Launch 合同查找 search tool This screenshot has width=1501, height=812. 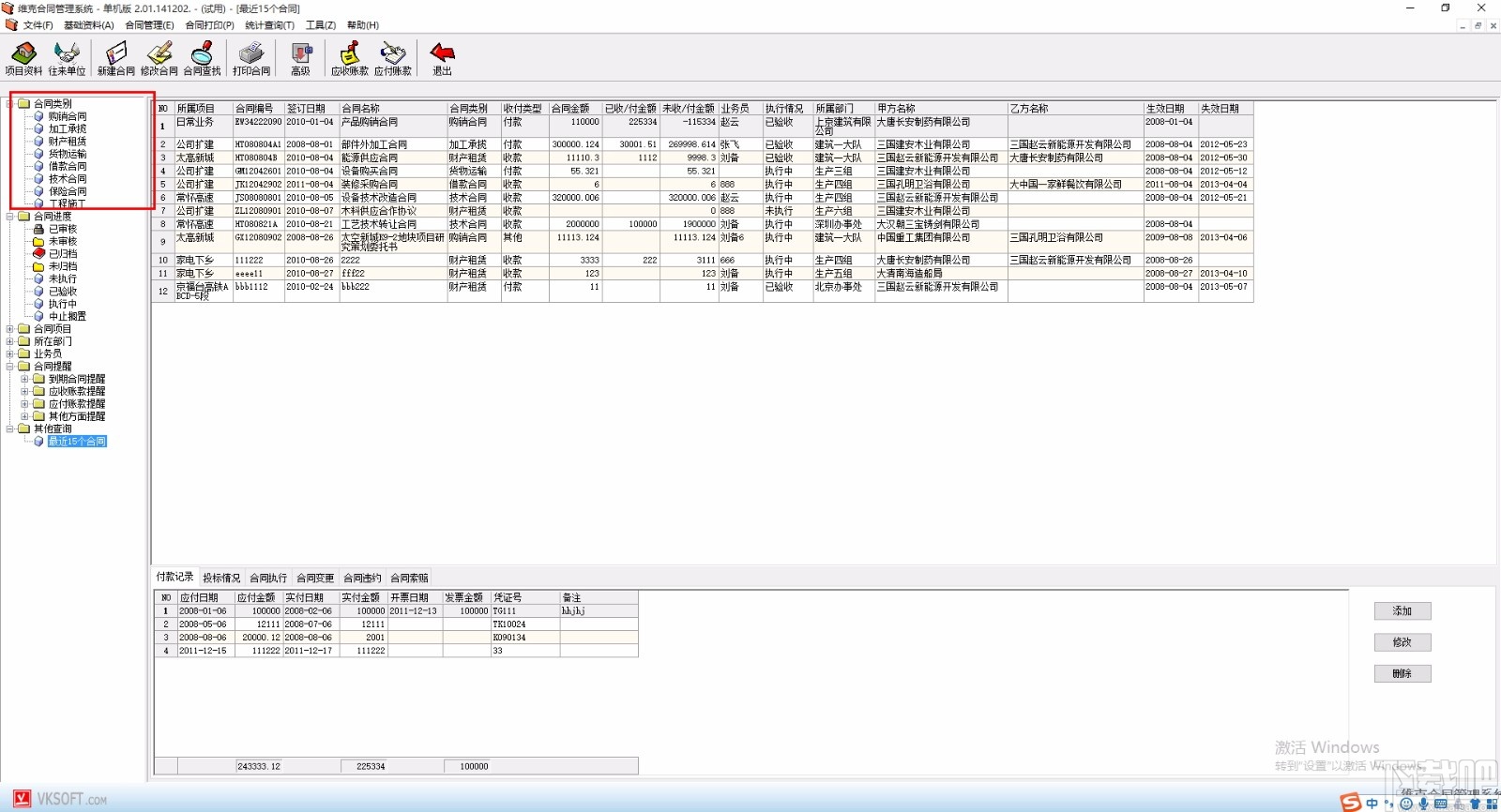[203, 58]
